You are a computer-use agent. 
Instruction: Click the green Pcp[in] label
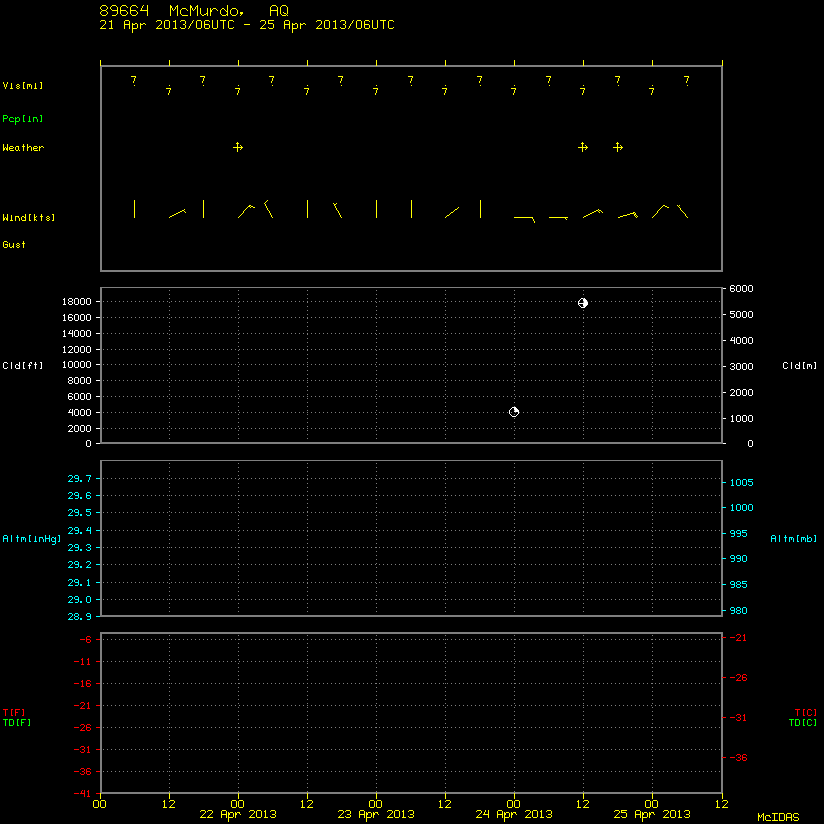23,119
